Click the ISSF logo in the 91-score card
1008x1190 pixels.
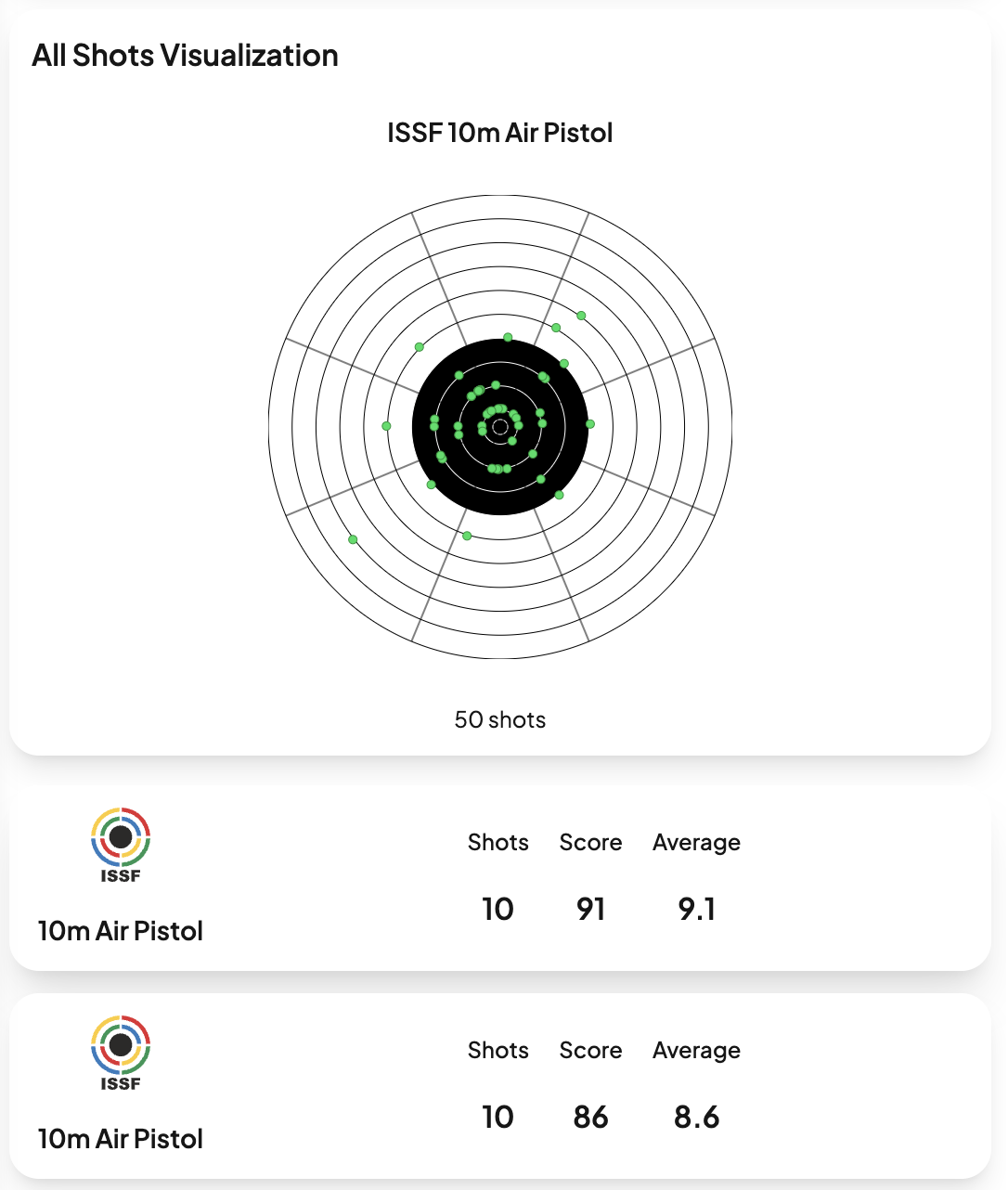pyautogui.click(x=121, y=844)
